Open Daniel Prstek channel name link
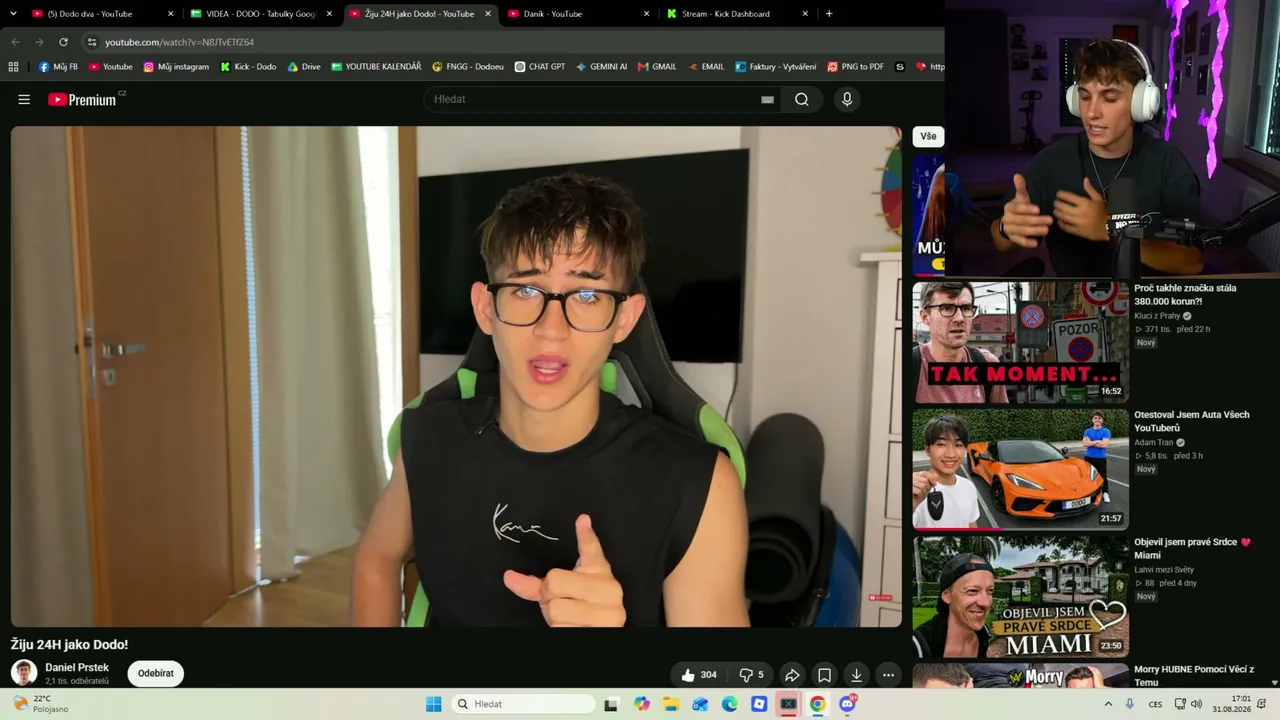Screen dimensions: 1280x720 [x=77, y=667]
